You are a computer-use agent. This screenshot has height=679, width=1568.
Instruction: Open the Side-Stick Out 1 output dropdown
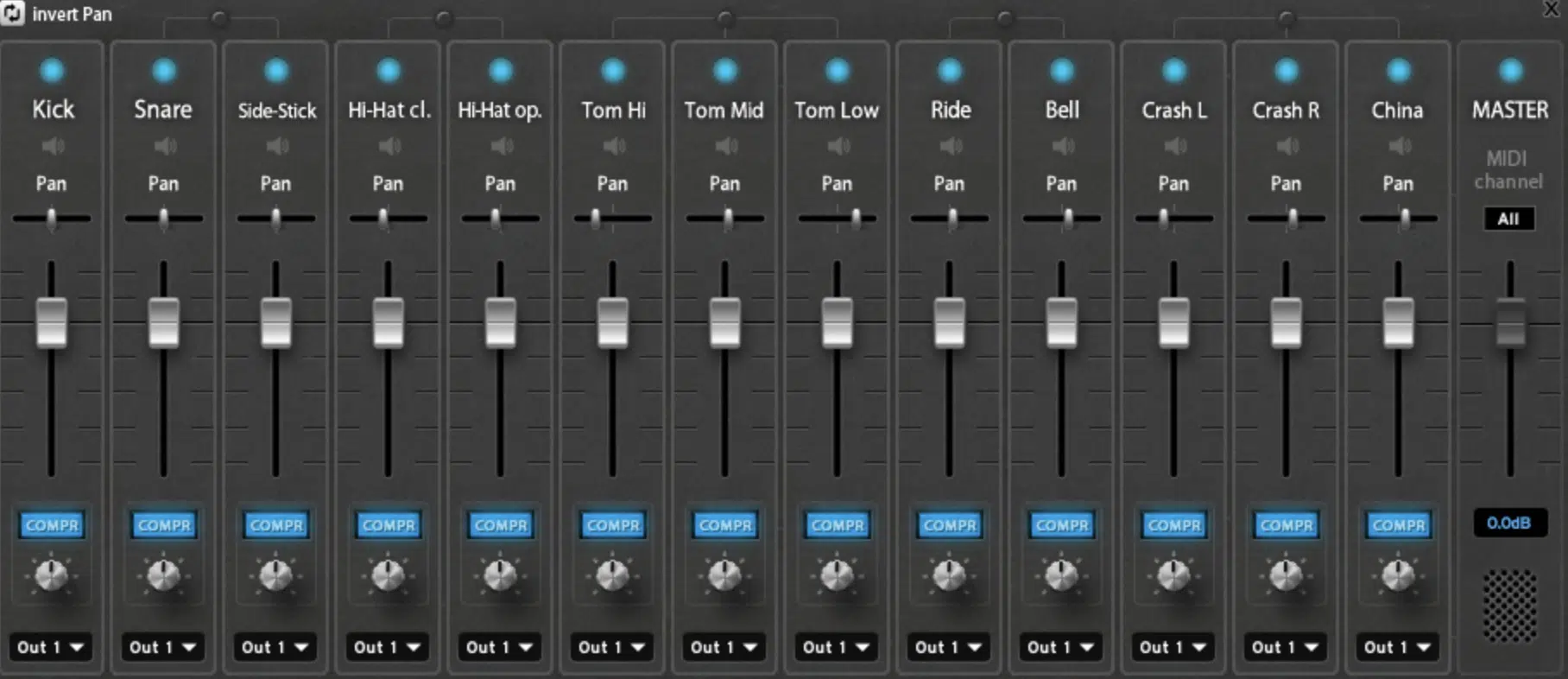pyautogui.click(x=275, y=647)
